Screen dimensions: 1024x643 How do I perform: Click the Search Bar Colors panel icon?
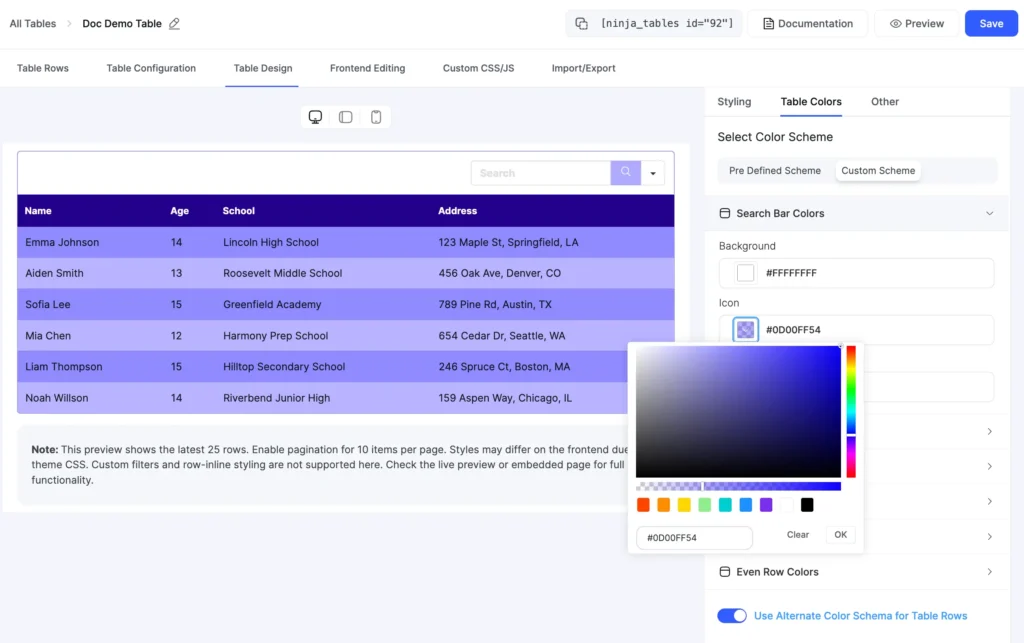[x=724, y=213]
